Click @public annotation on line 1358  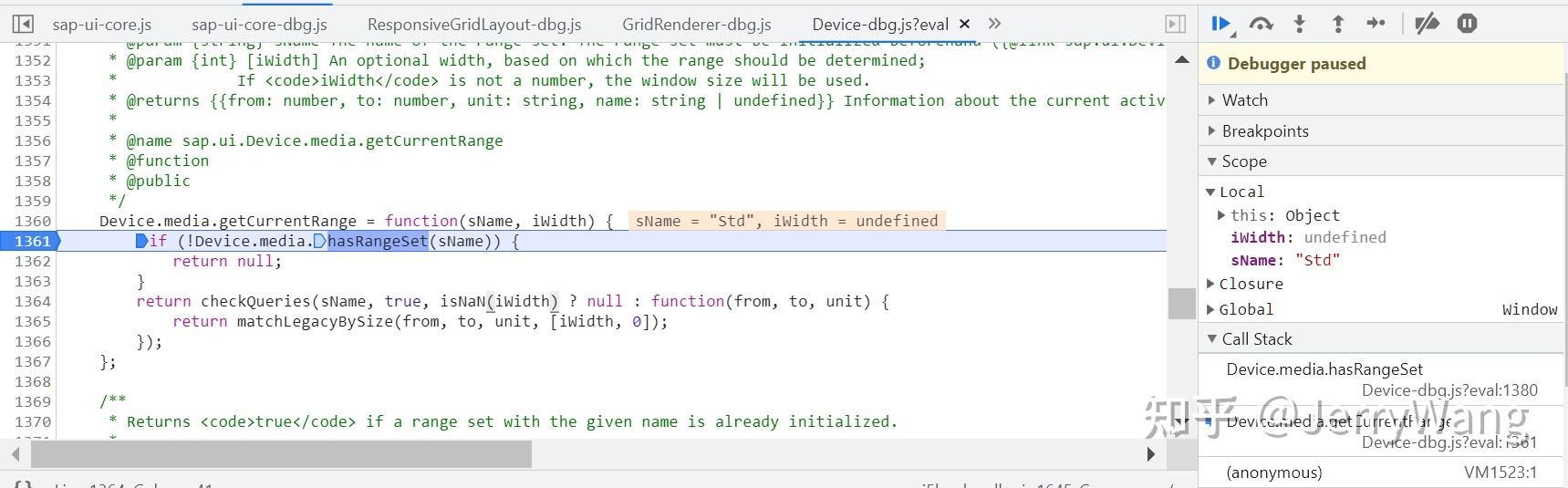click(x=158, y=181)
